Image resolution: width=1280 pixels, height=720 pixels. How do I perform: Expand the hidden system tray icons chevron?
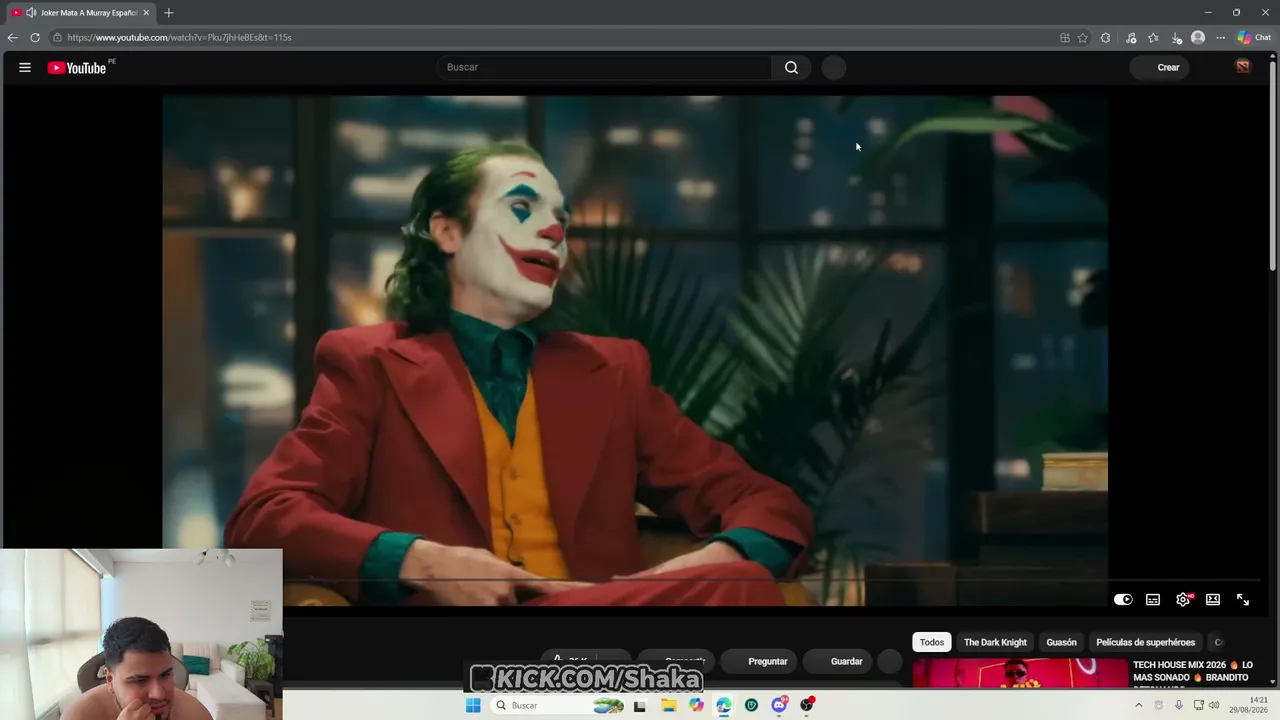point(1138,705)
